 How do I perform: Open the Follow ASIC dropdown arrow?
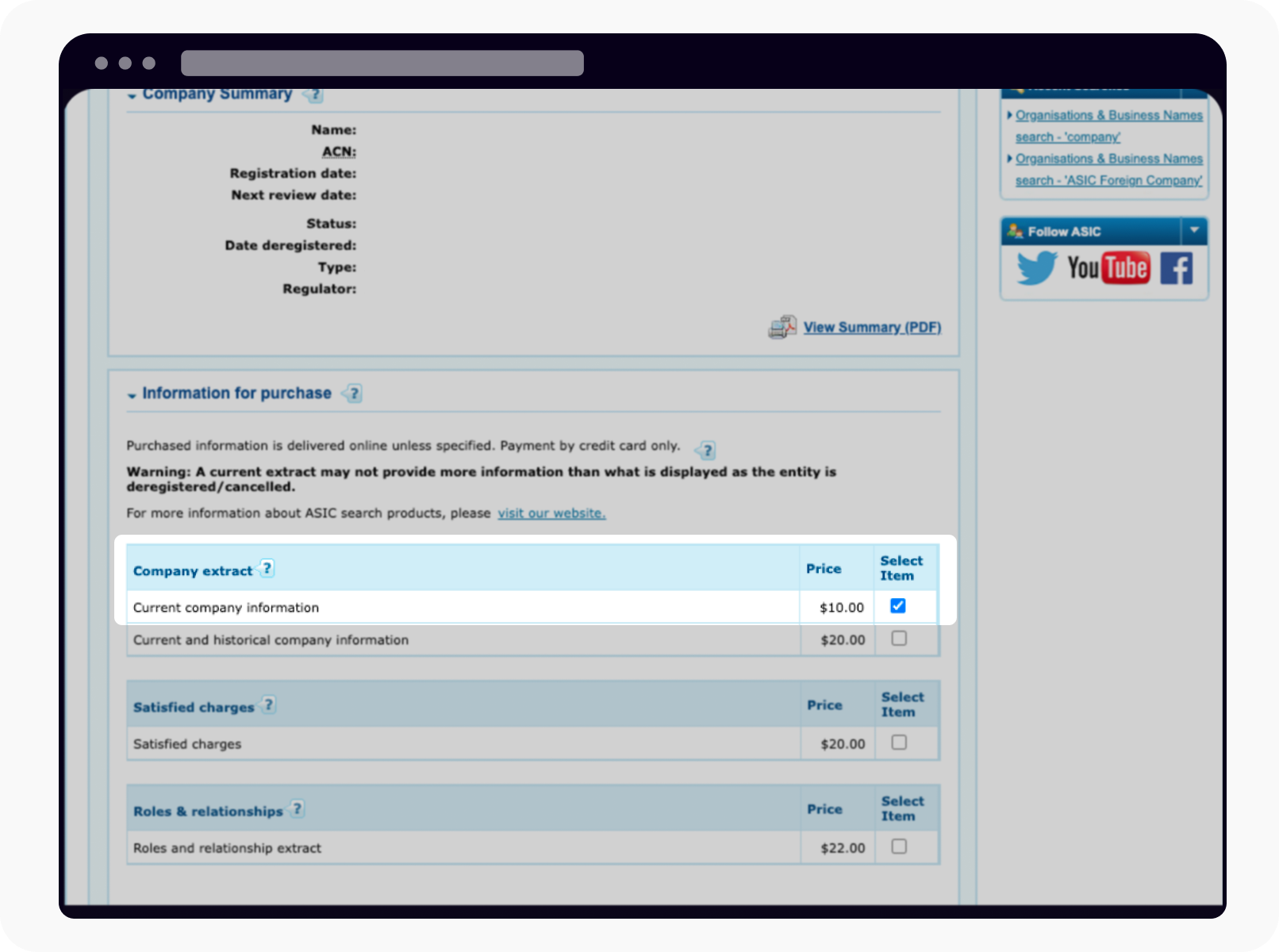click(1195, 231)
